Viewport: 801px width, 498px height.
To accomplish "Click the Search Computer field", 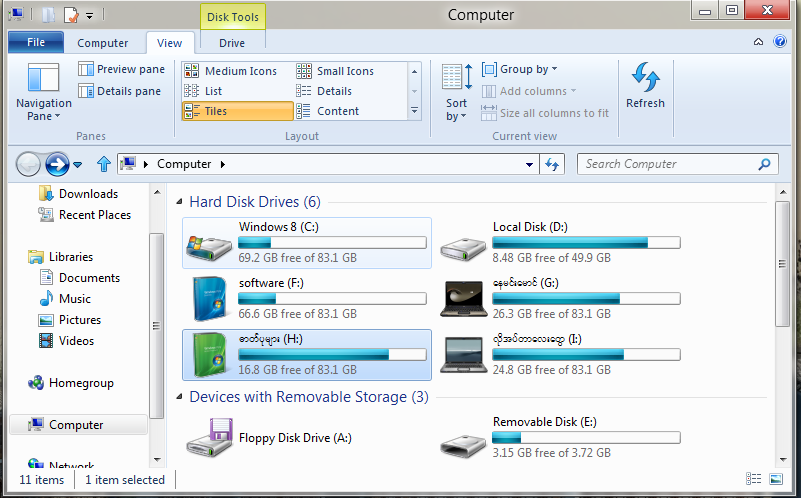I will click(677, 164).
